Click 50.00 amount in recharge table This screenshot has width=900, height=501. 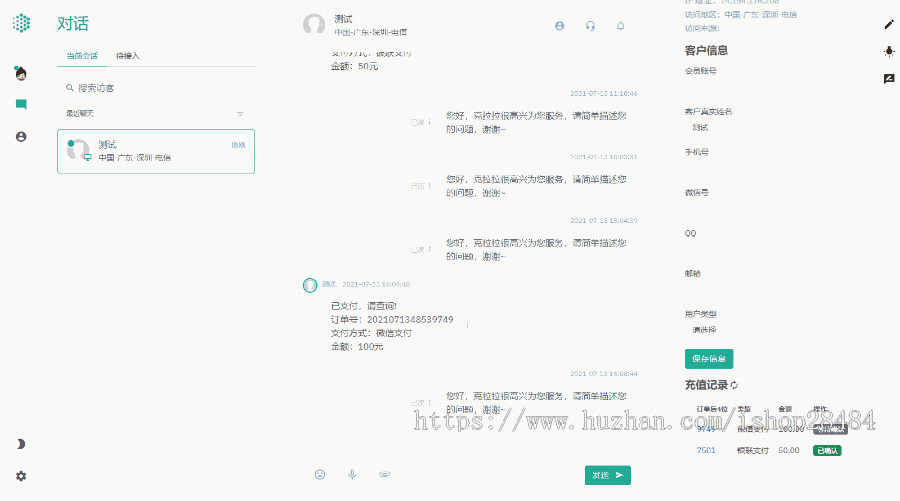pos(789,450)
